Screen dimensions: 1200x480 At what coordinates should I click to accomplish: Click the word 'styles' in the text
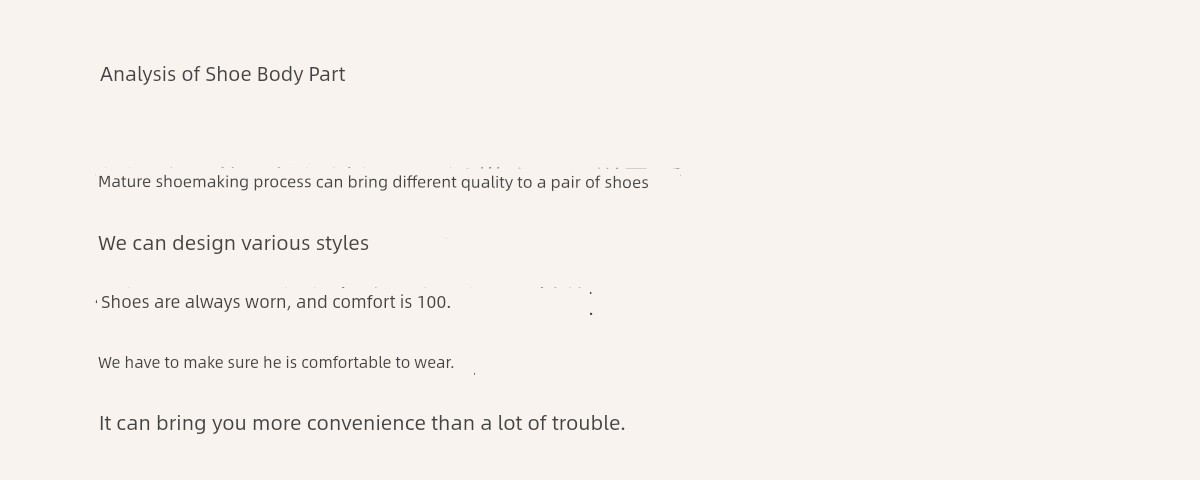click(x=342, y=243)
